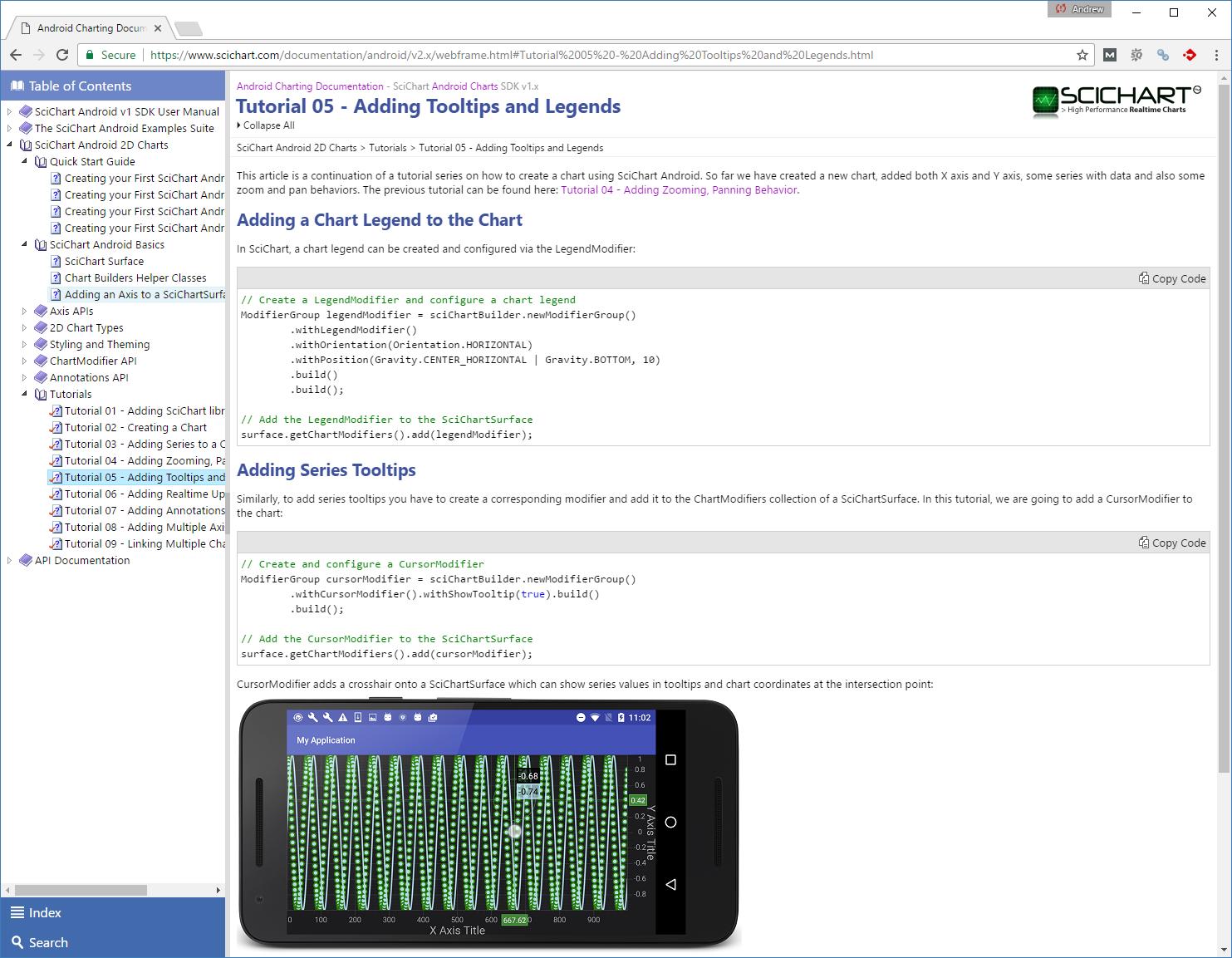This screenshot has height=958, width=1232.
Task: Click the blue link extension icon
Action: coord(1163,55)
